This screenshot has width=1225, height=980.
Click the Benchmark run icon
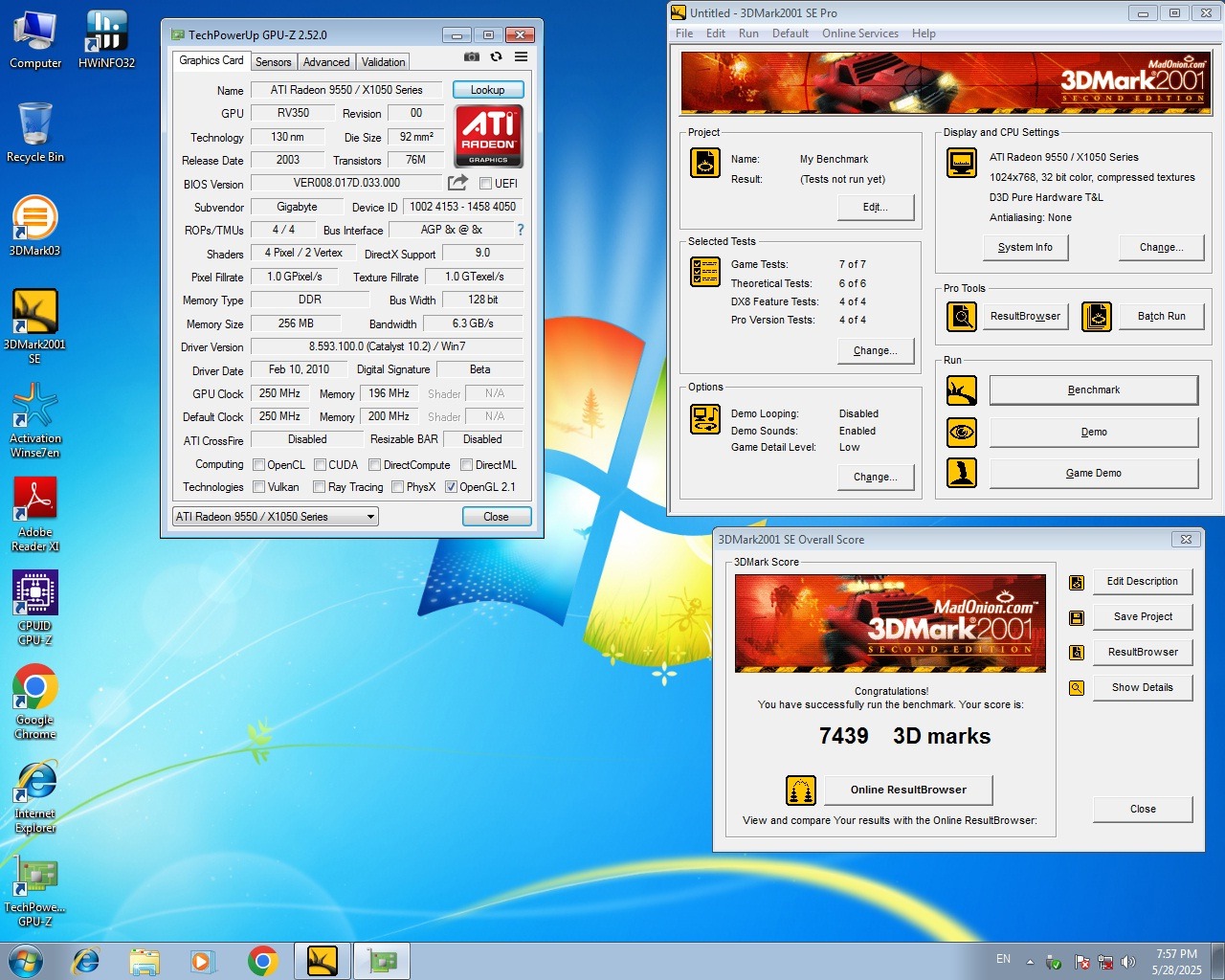(x=962, y=390)
